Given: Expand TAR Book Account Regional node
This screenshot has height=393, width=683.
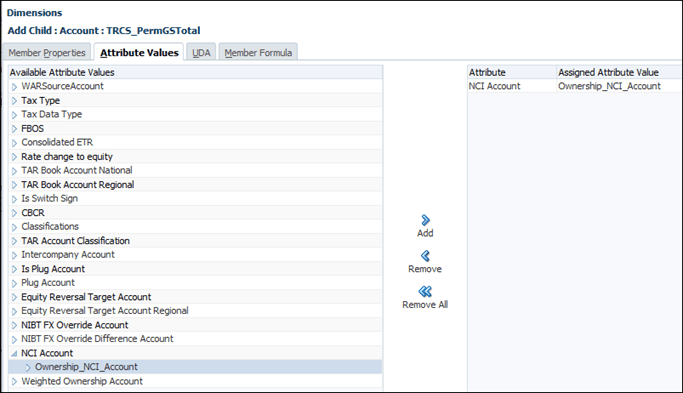Looking at the screenshot, I should 14,185.
